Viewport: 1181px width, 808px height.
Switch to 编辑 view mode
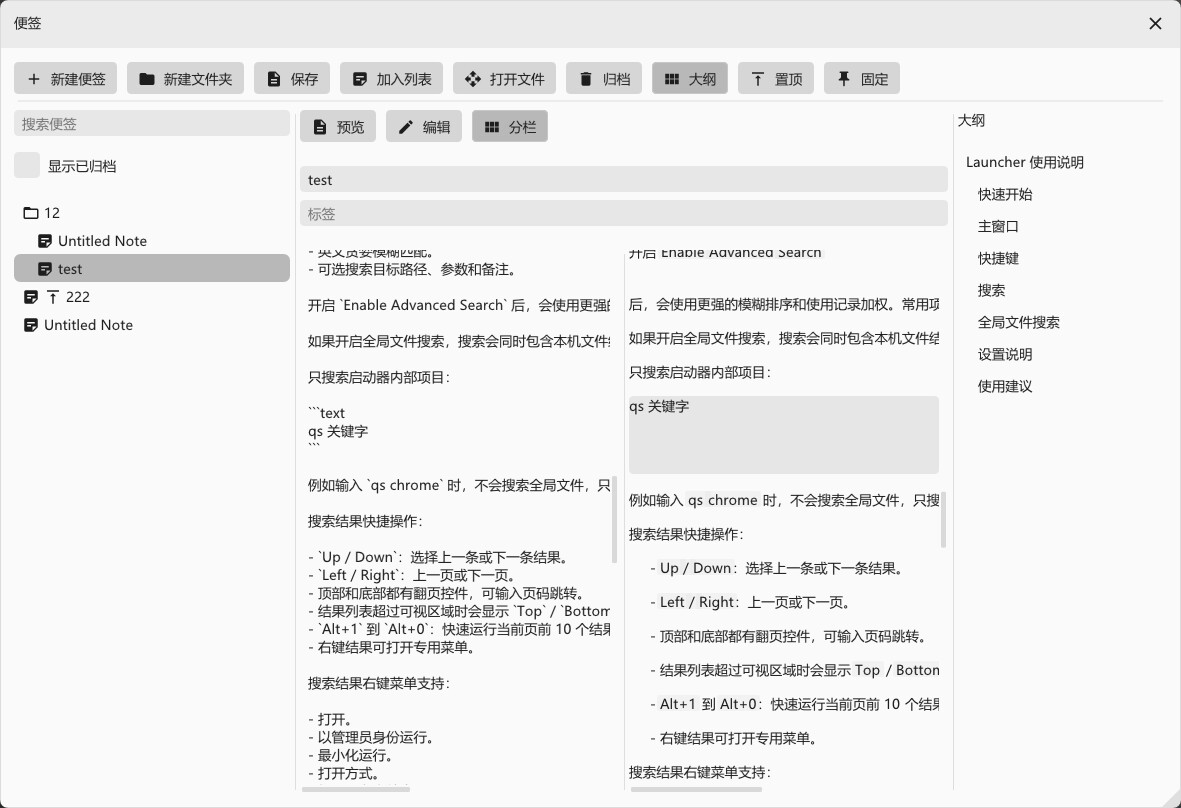[x=424, y=126]
